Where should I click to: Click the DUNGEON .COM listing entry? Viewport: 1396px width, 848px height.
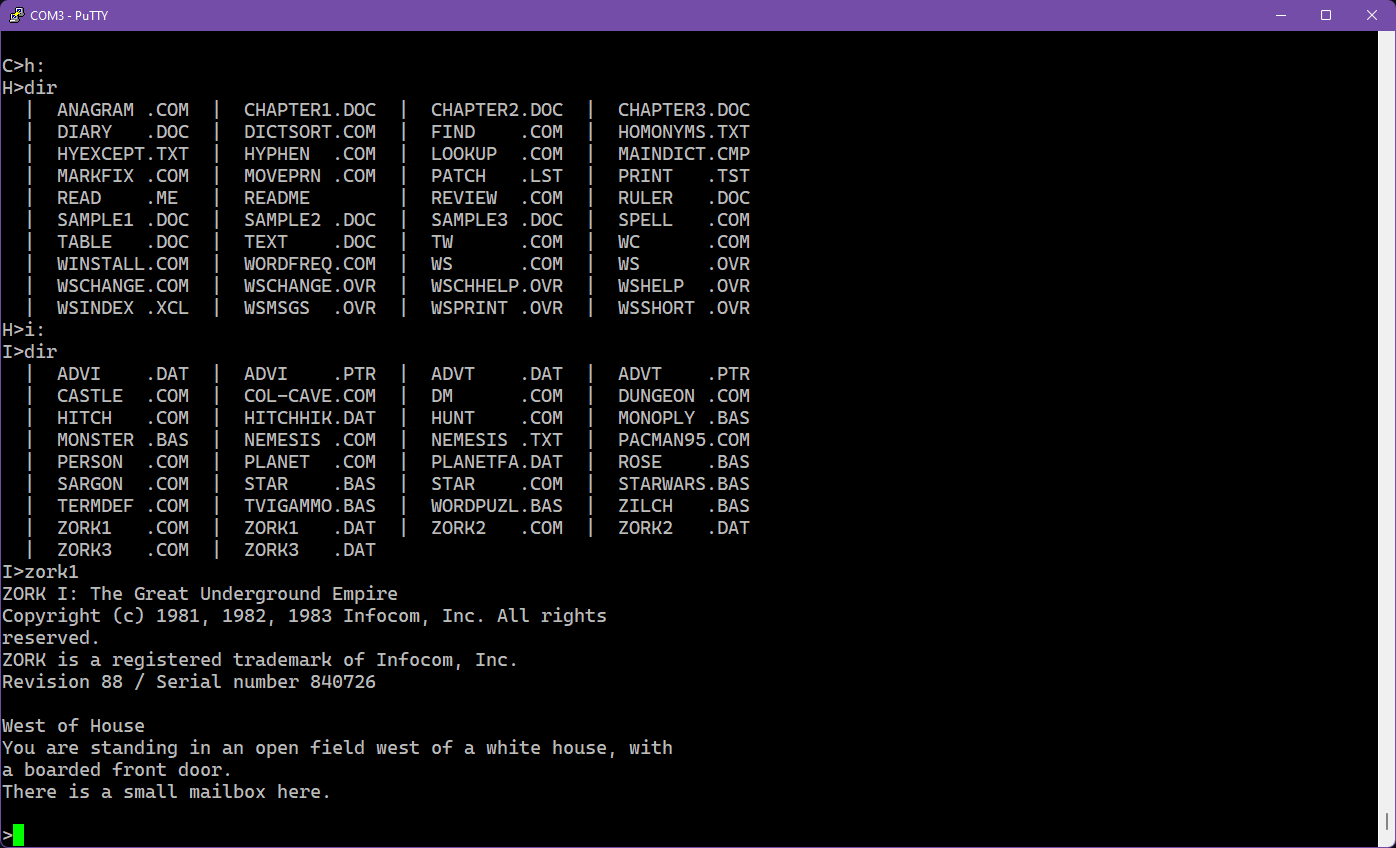(683, 396)
